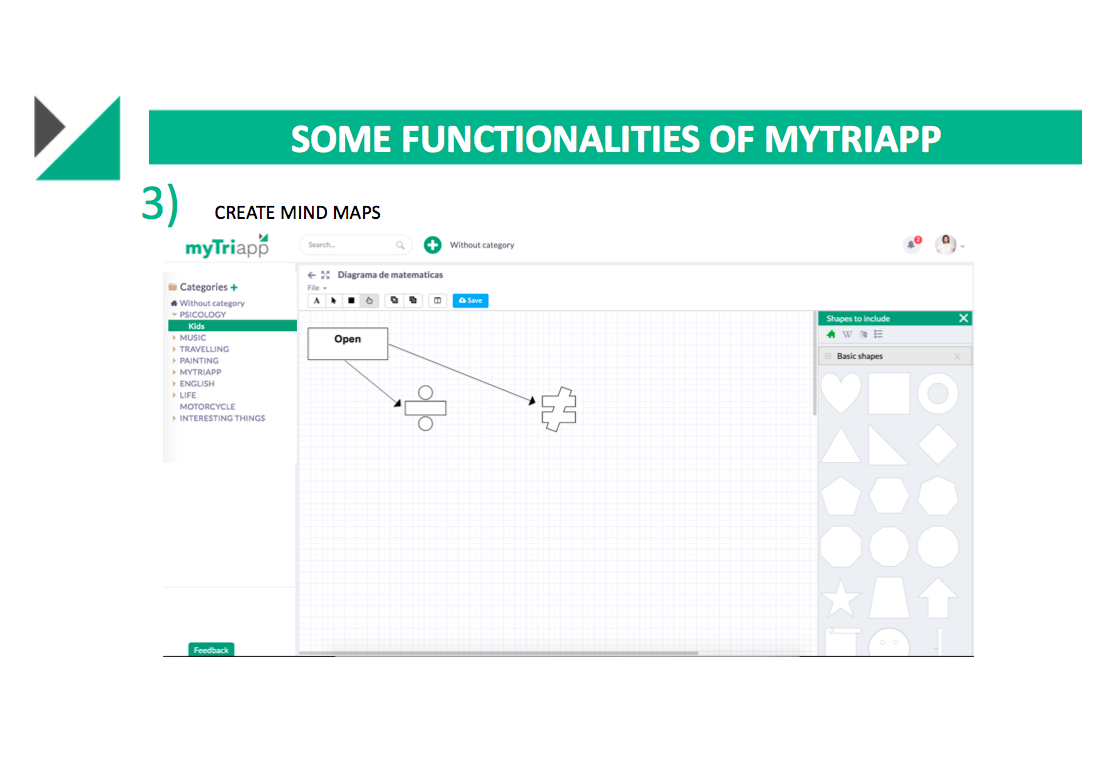This screenshot has width=1095, height=774.
Task: Pick the trapezoid shape
Action: (889, 599)
